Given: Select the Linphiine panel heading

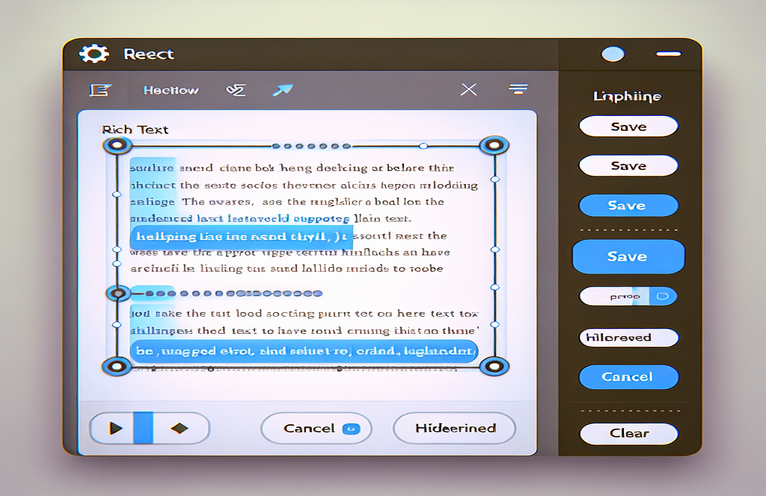Looking at the screenshot, I should 627,96.
